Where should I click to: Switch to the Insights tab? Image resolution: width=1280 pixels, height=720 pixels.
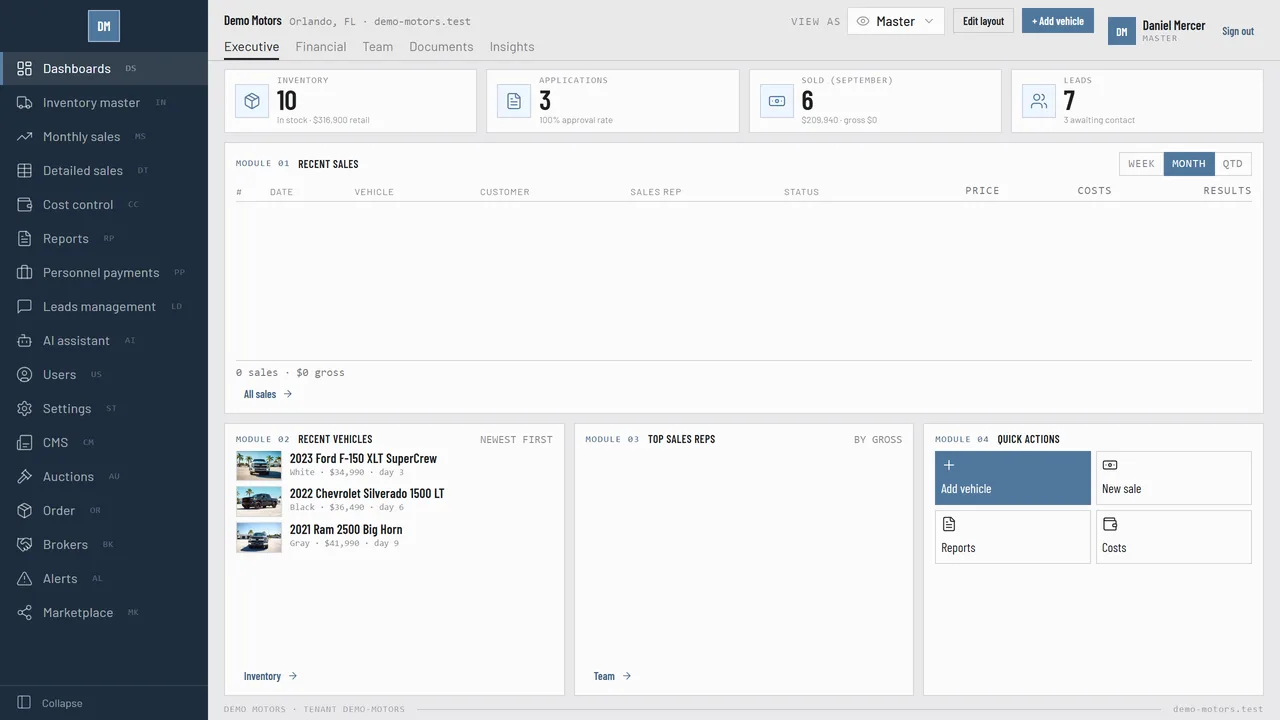coord(512,47)
